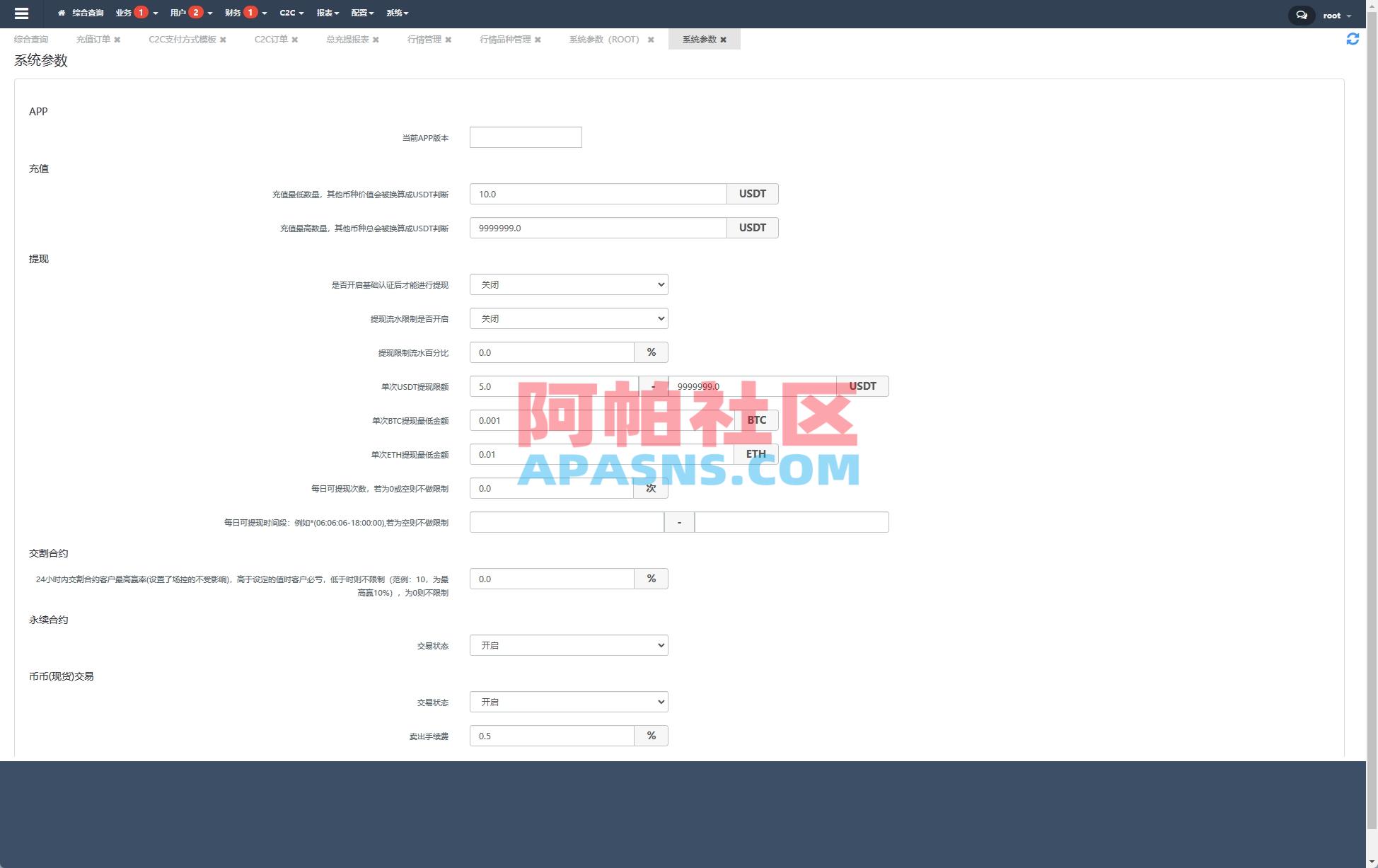Click the 当前APP版本 input field
This screenshot has width=1378, height=868.
click(x=525, y=137)
